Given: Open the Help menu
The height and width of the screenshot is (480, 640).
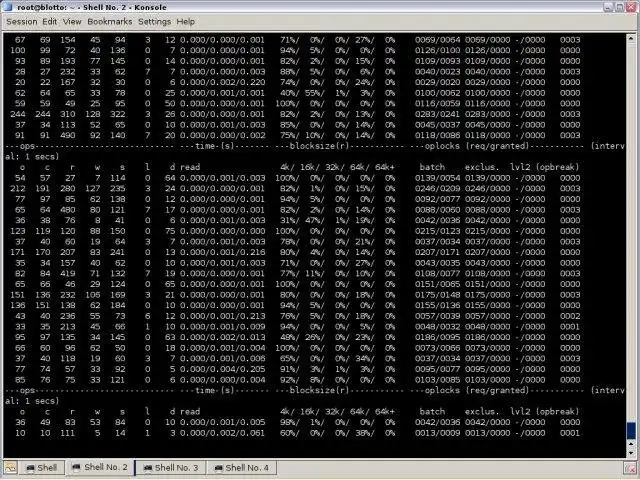Looking at the screenshot, I should point(185,22).
